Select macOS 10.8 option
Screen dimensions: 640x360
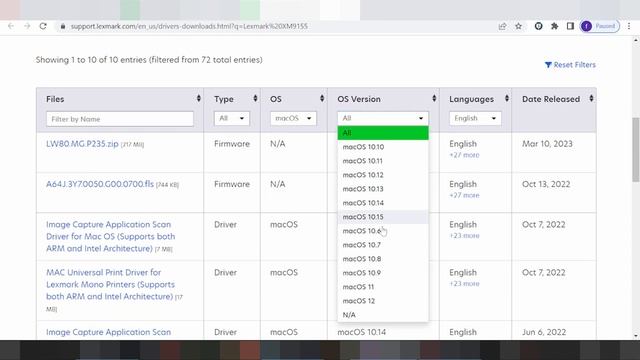click(383, 259)
